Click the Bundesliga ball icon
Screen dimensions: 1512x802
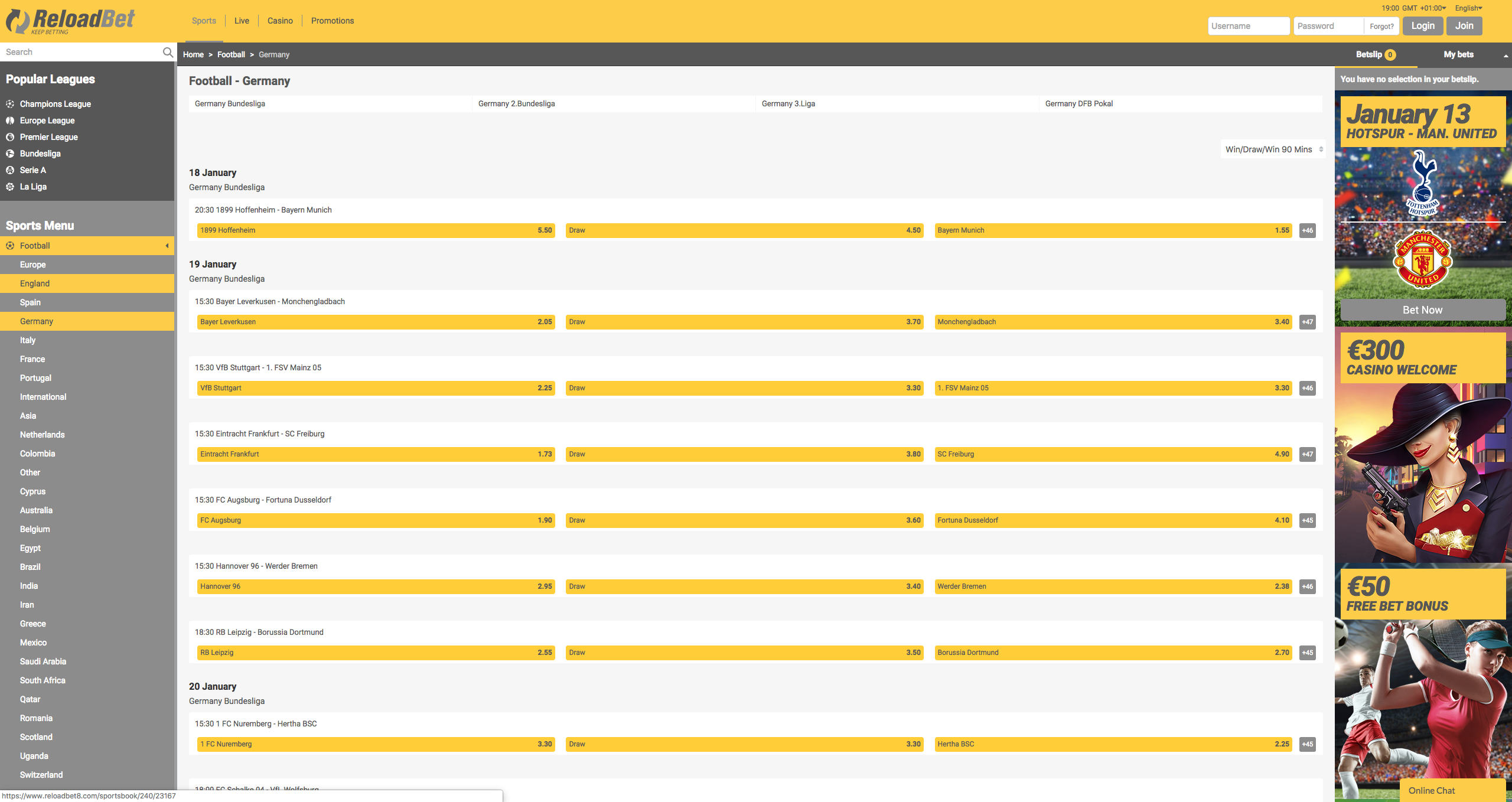tap(10, 154)
